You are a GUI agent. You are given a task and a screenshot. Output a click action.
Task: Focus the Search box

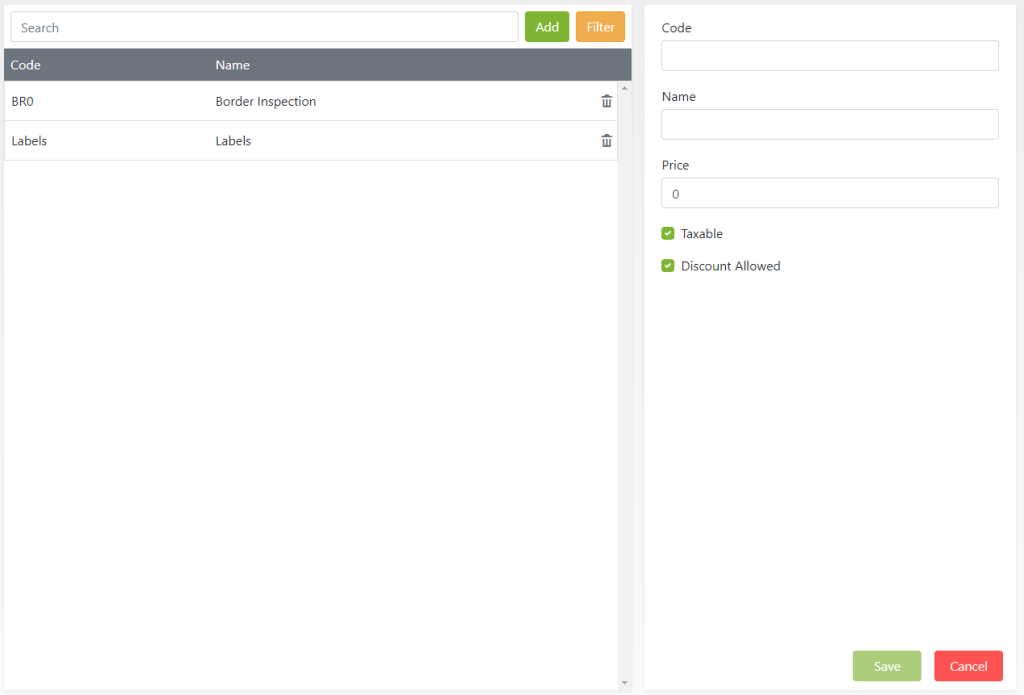264,27
